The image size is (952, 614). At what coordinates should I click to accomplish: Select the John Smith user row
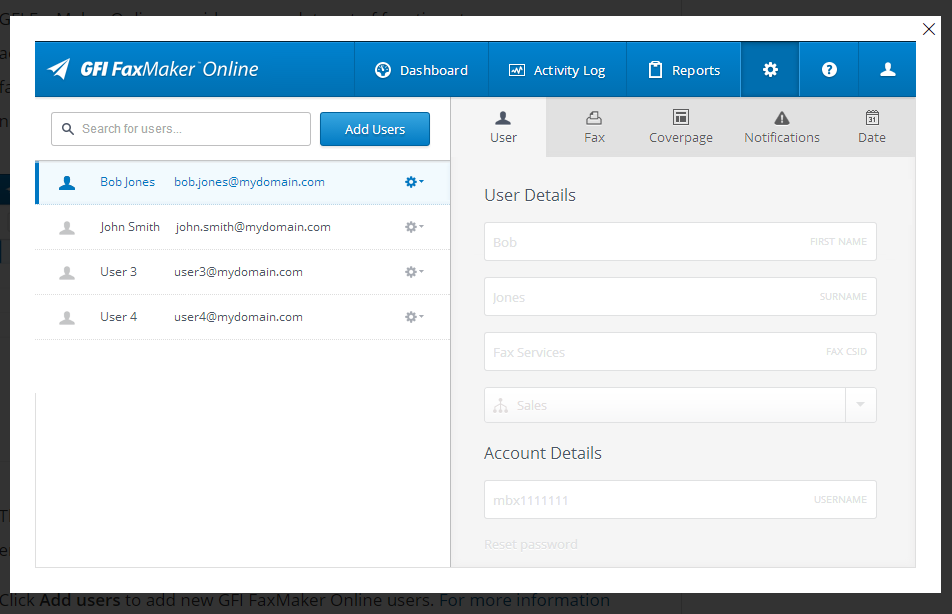click(x=243, y=227)
